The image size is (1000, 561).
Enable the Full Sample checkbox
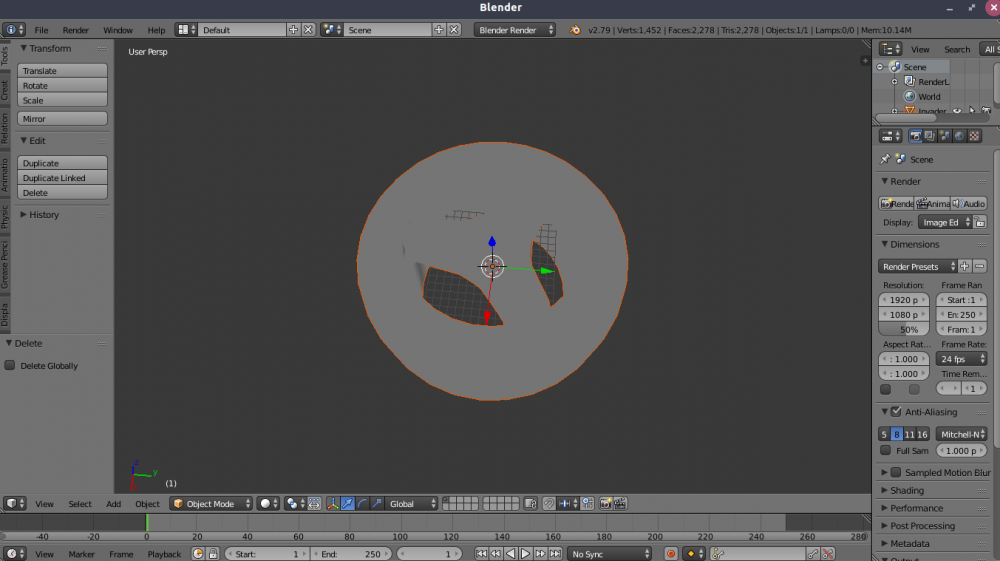[x=885, y=451]
